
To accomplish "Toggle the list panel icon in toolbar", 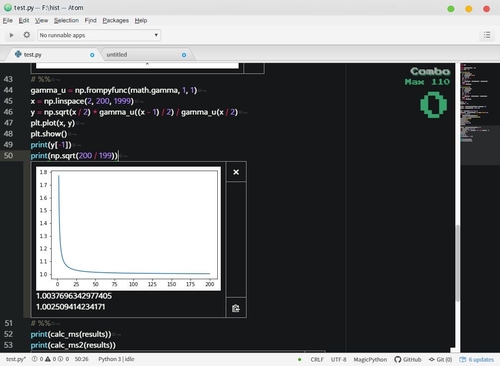I will [487, 35].
